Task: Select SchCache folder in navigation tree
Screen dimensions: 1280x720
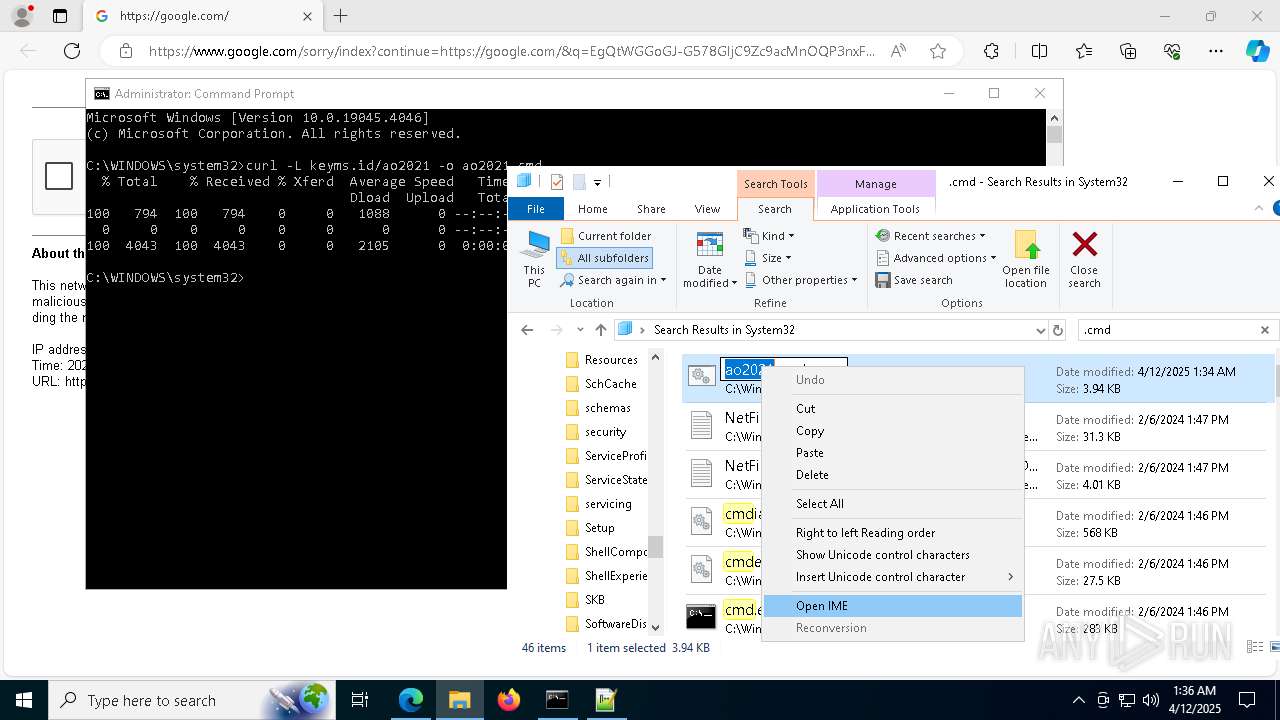Action: pos(602,384)
